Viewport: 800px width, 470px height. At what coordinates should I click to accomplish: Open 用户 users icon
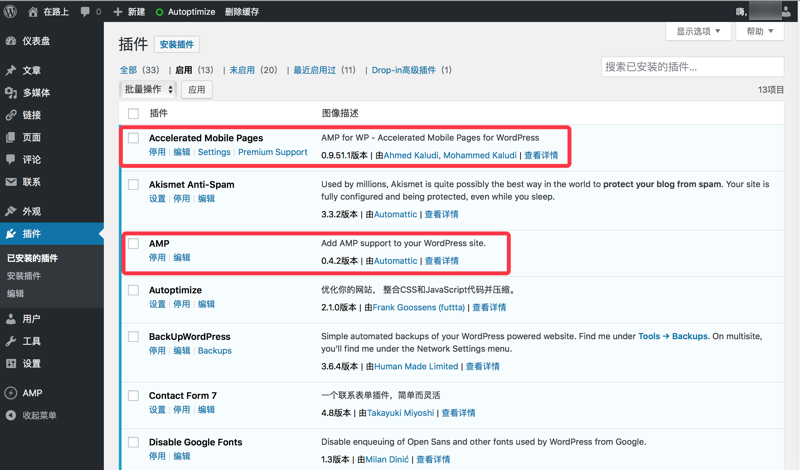point(11,319)
